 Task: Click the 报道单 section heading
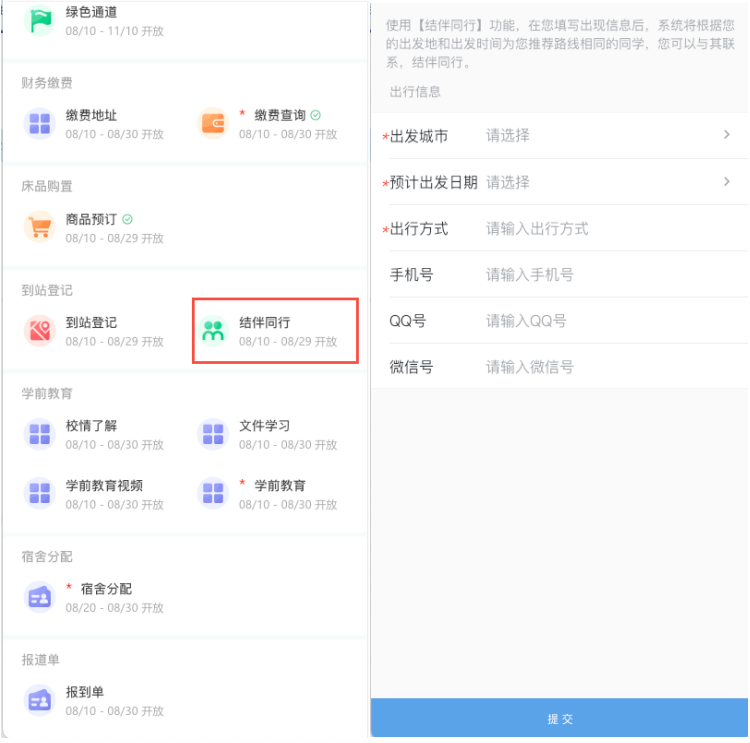pyautogui.click(x=41, y=660)
